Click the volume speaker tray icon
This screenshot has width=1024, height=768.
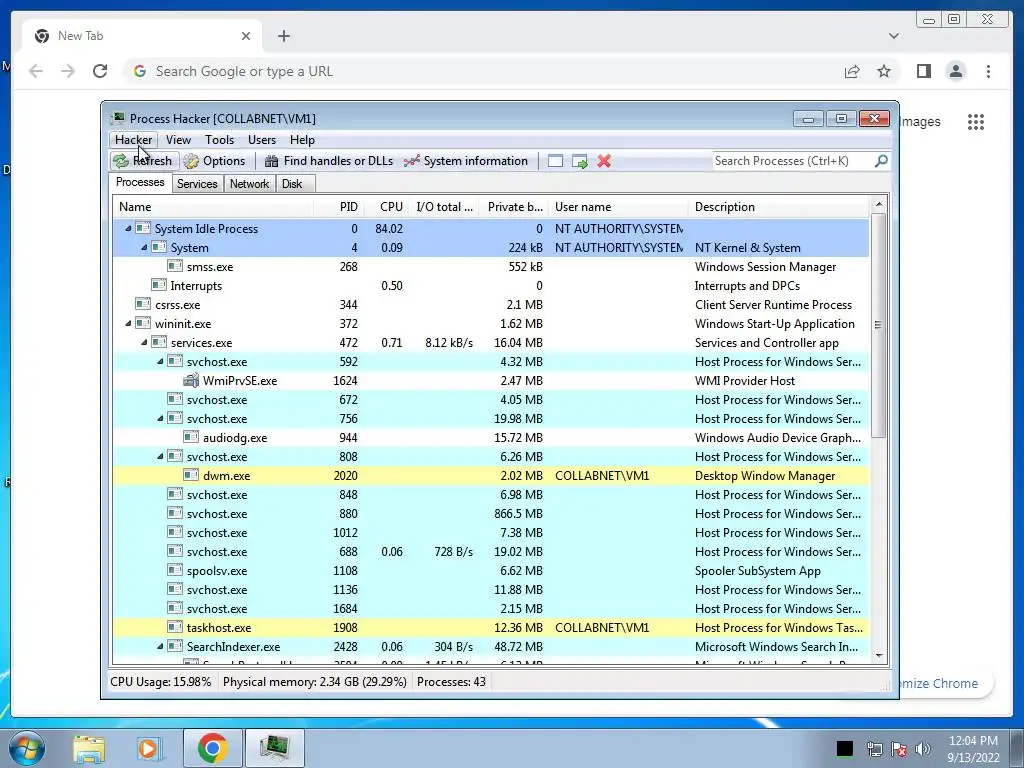(x=923, y=748)
